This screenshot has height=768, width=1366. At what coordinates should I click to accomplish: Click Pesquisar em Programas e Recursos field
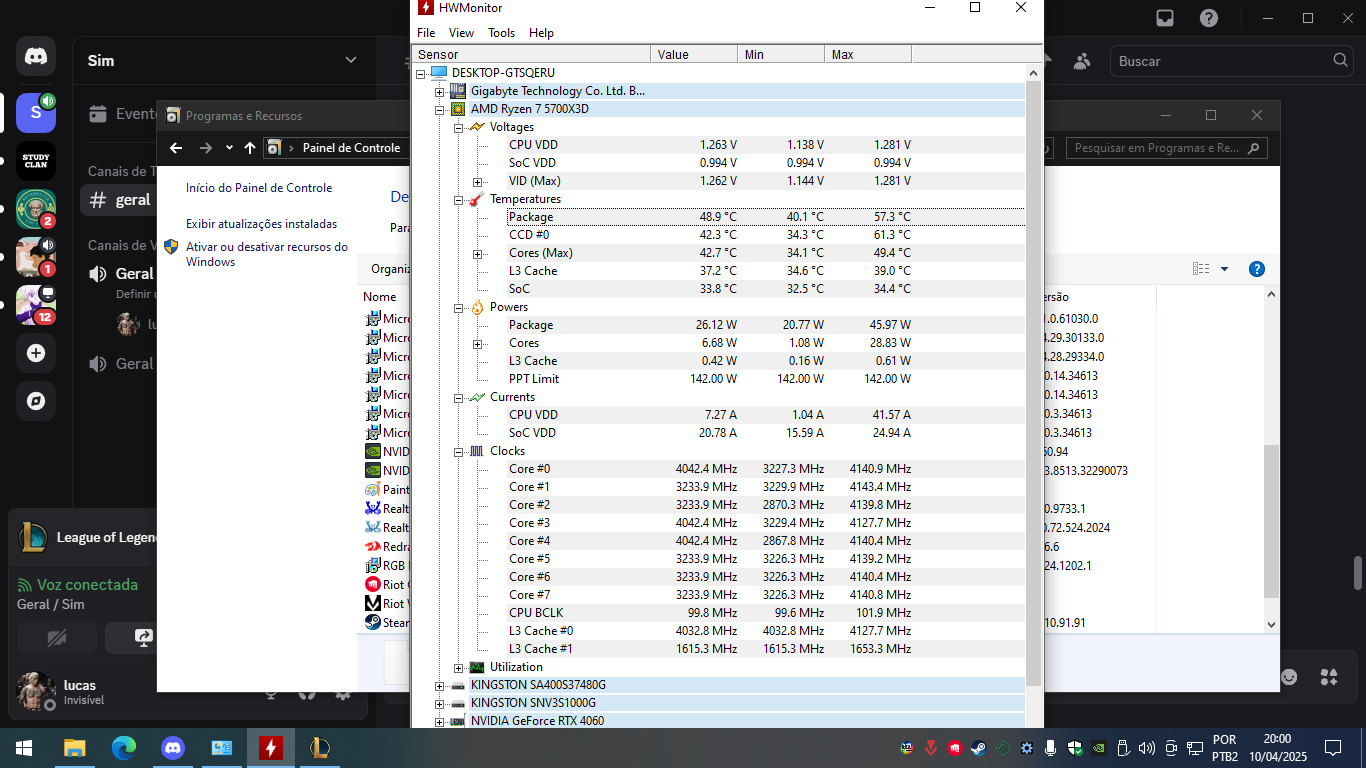click(1167, 148)
